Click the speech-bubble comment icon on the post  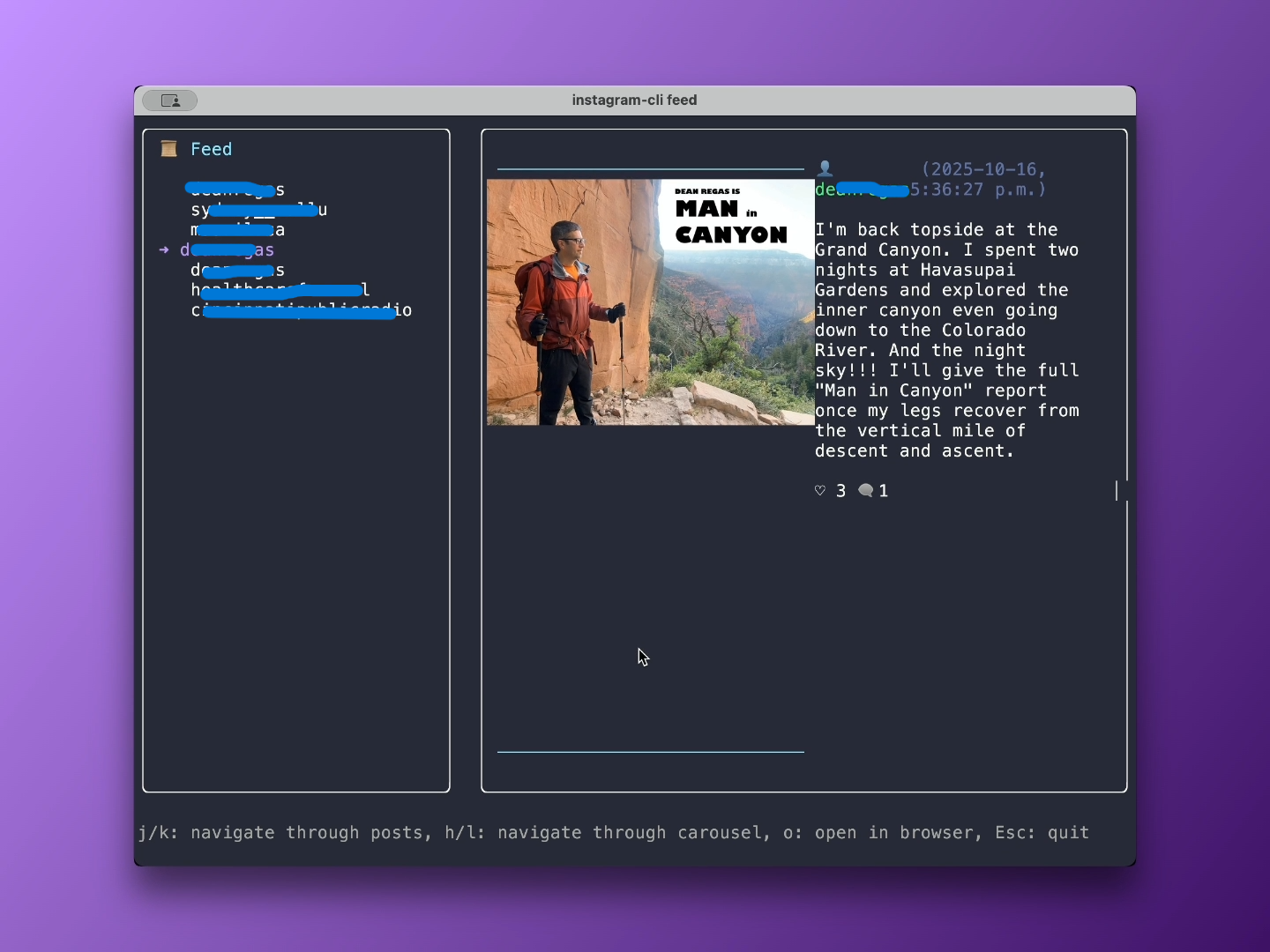865,491
